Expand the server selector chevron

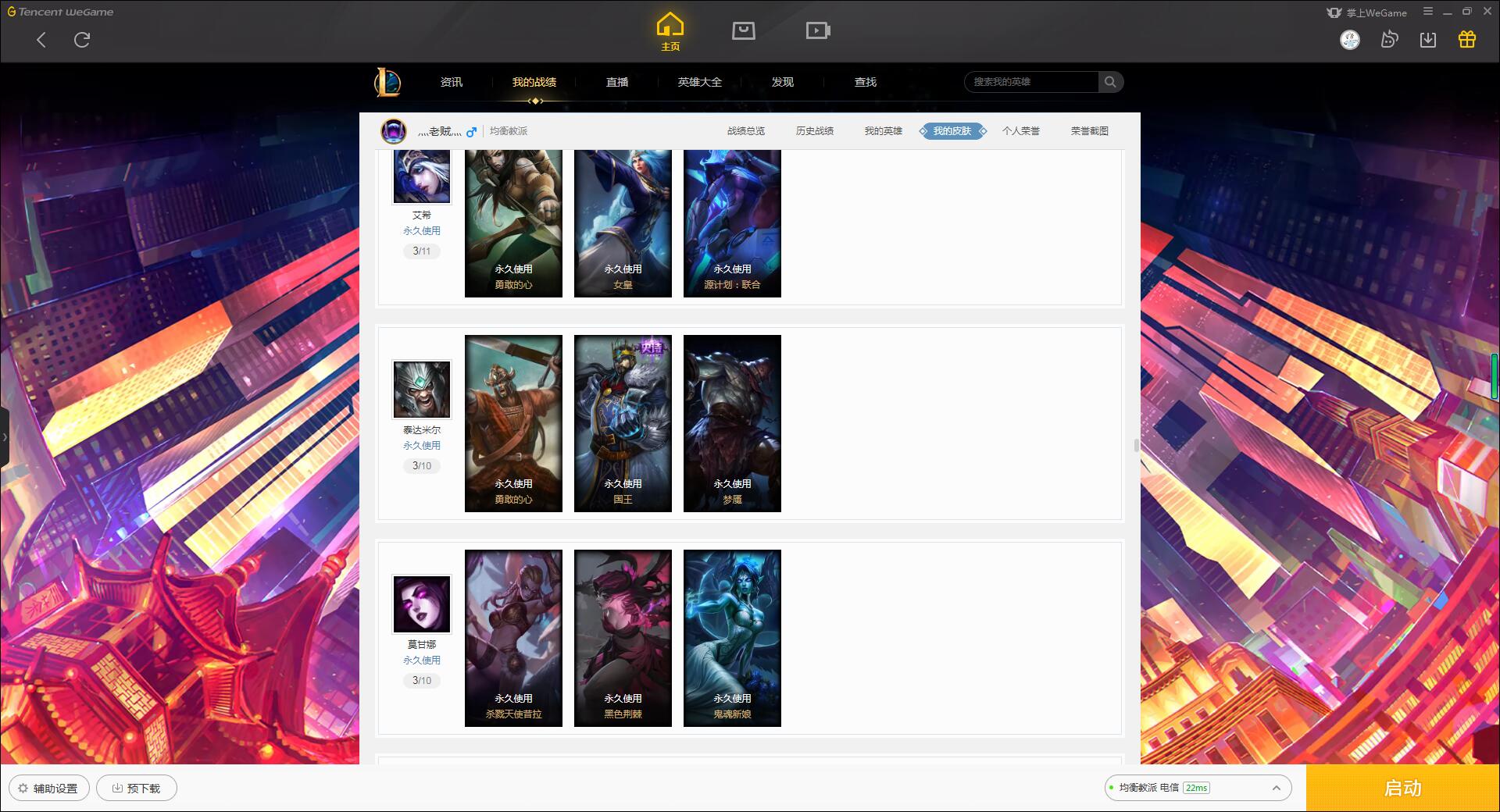tap(1277, 789)
